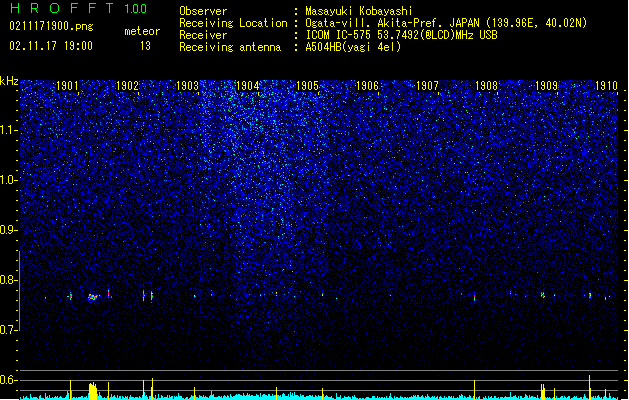Select the A504HB(yagi 4el) antenna text

pos(353,47)
